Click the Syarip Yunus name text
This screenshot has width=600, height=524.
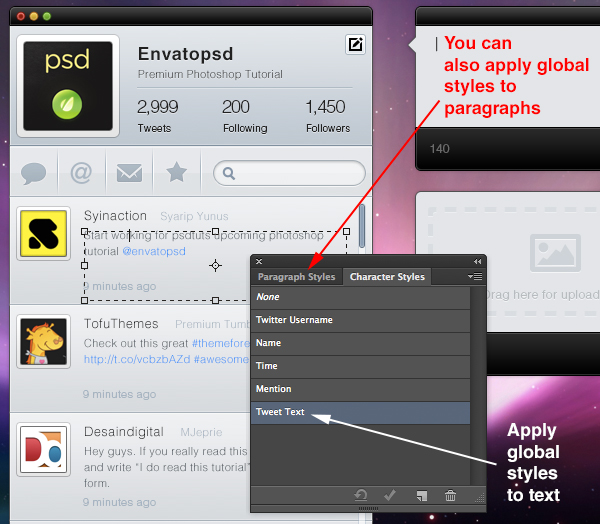pos(194,216)
